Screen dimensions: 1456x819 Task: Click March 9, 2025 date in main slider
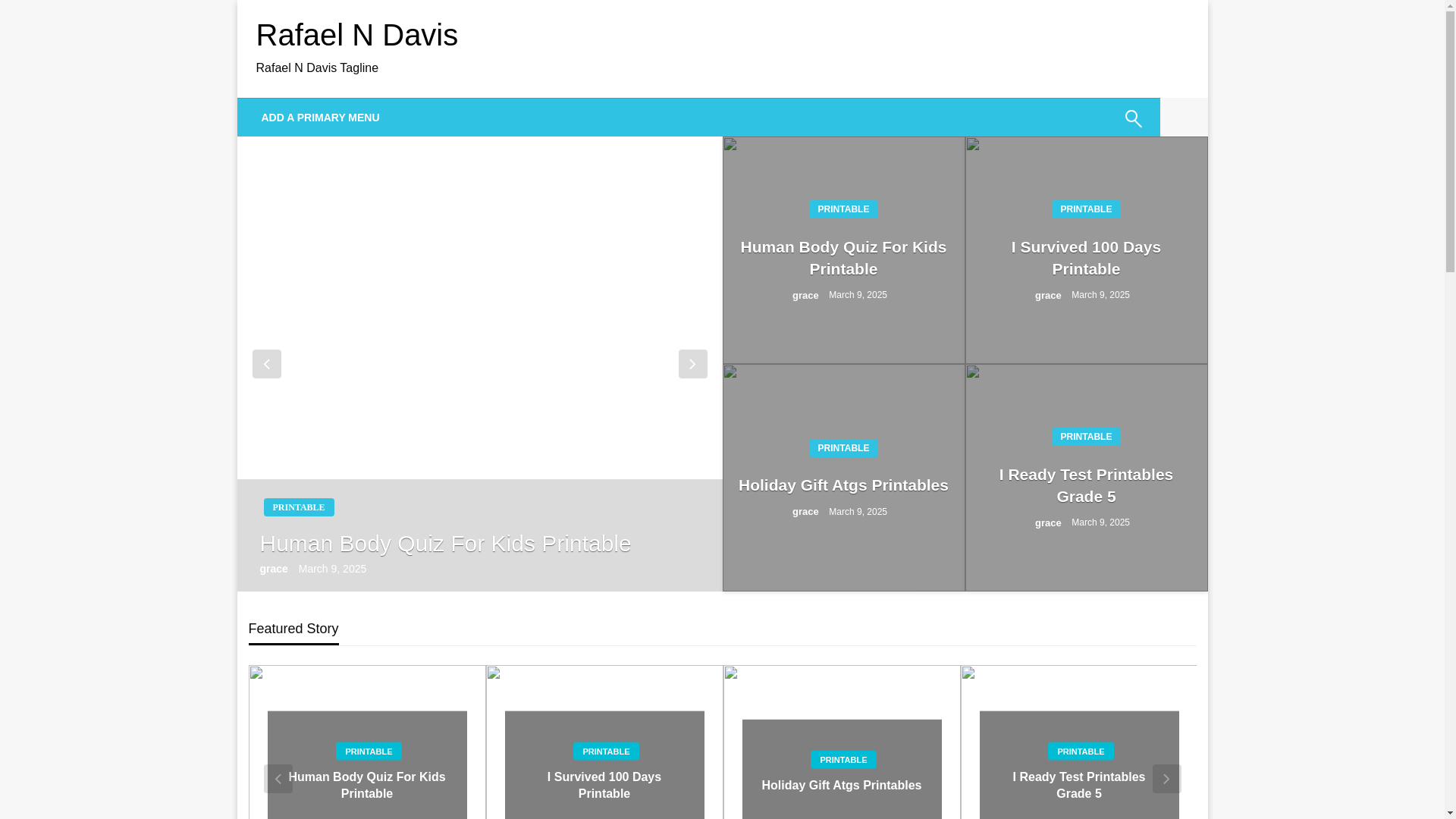click(x=332, y=569)
